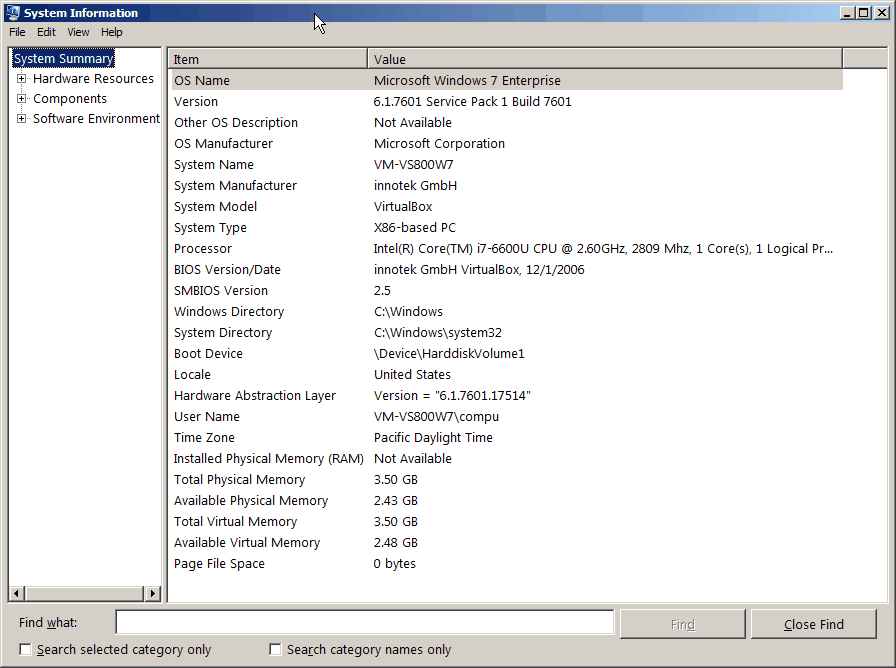Select the Boot Device row
The width and height of the screenshot is (896, 668).
tap(507, 354)
